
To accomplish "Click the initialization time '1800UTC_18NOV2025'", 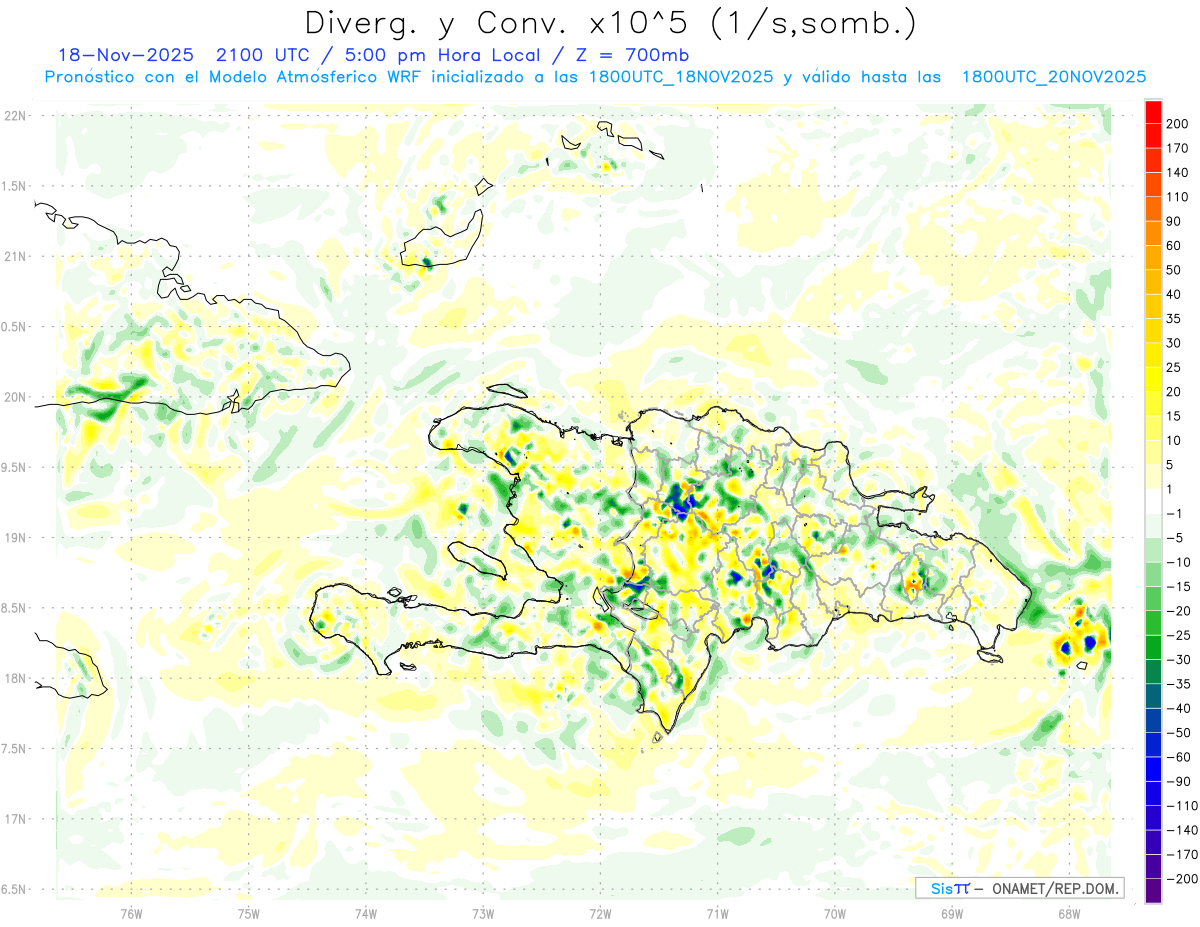I will (x=682, y=77).
